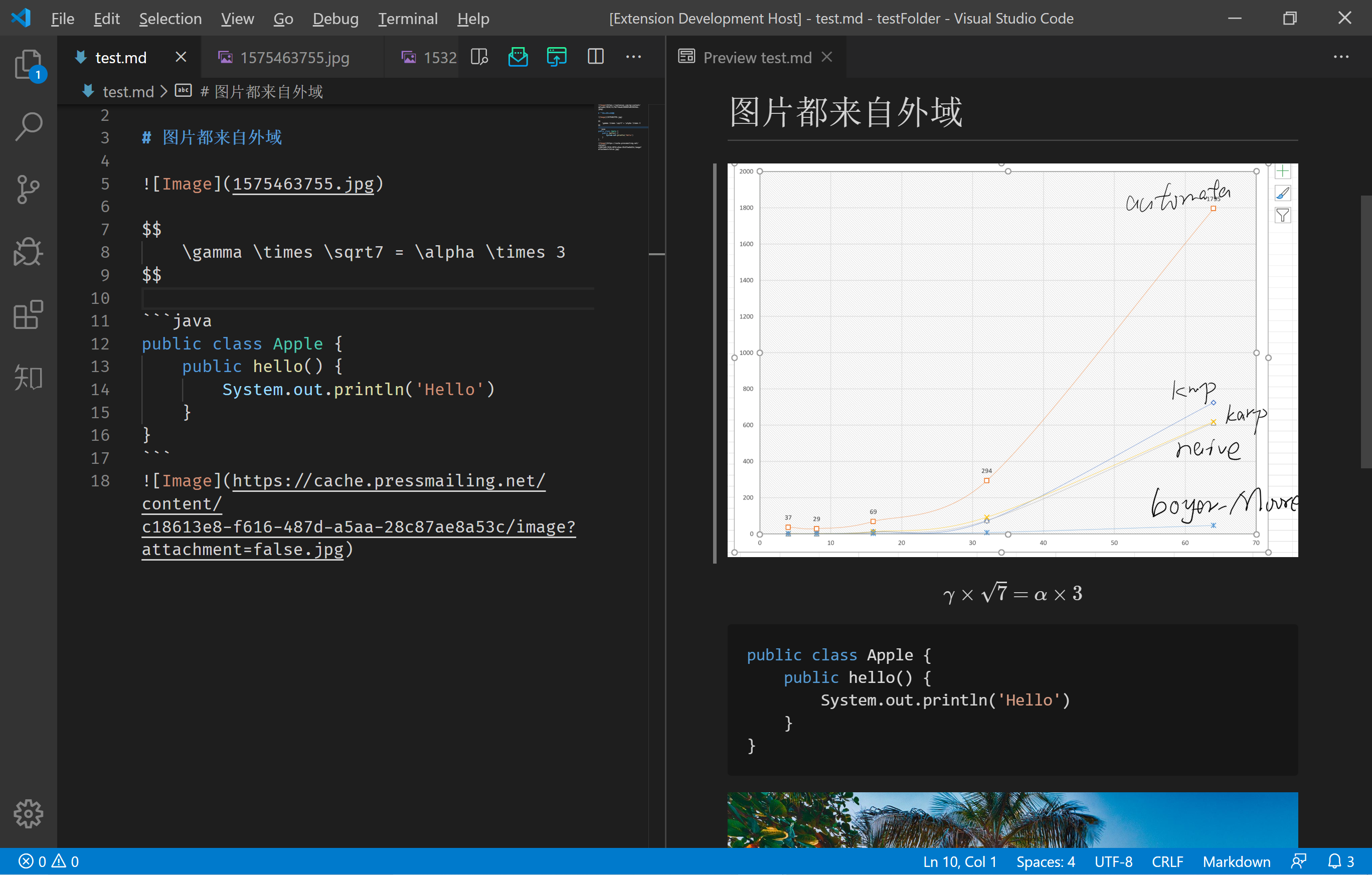The height and width of the screenshot is (875, 1372).
Task: Click 'public class Apple' on line 12
Action: click(233, 344)
